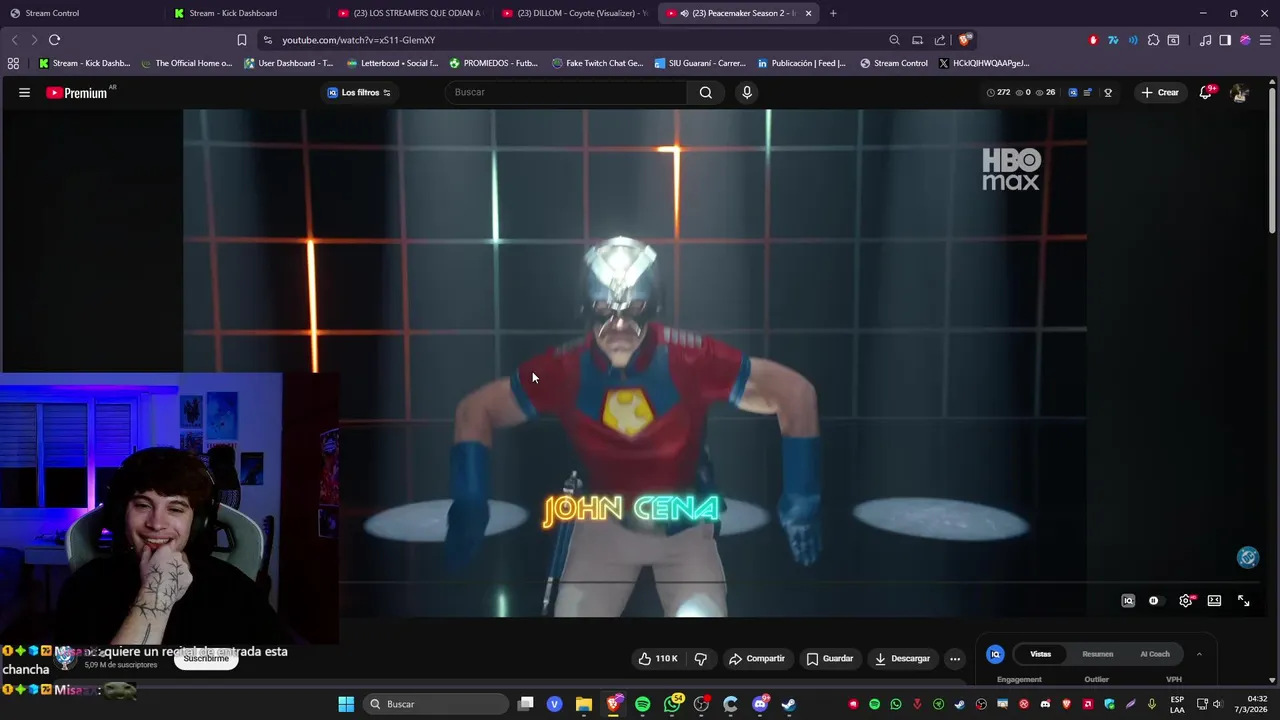The height and width of the screenshot is (720, 1280).
Task: Click the Guardar button
Action: click(x=830, y=658)
